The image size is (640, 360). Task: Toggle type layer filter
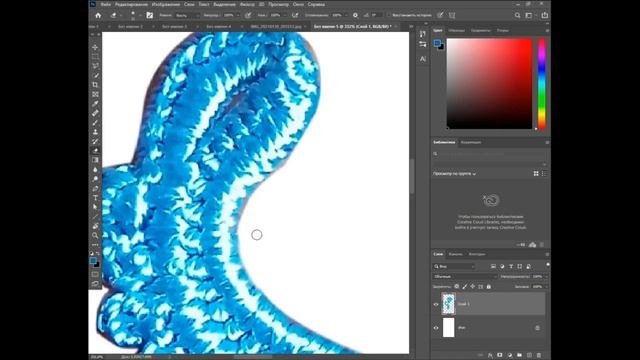pos(511,266)
